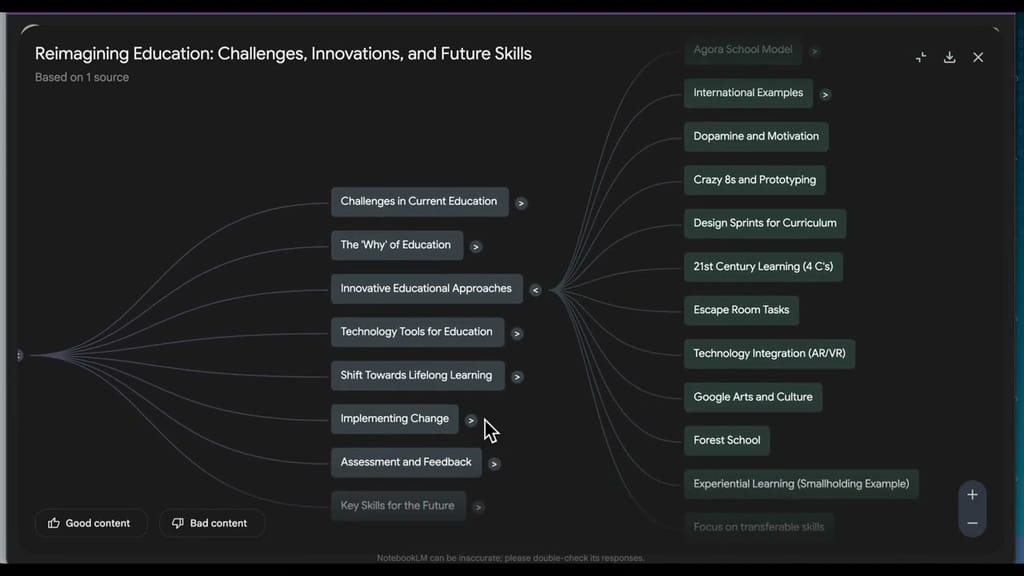The image size is (1024, 576).
Task: Expand the Implementing Change node
Action: (x=470, y=421)
